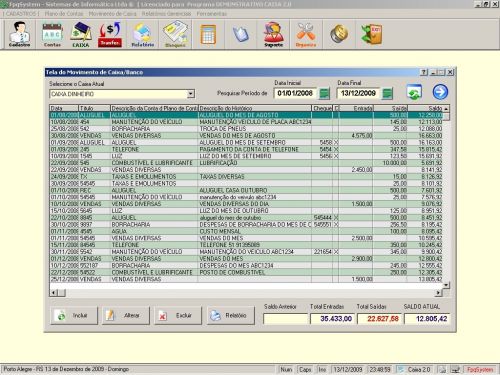Toggle the X mark for cheque 5454 row

coord(336,149)
